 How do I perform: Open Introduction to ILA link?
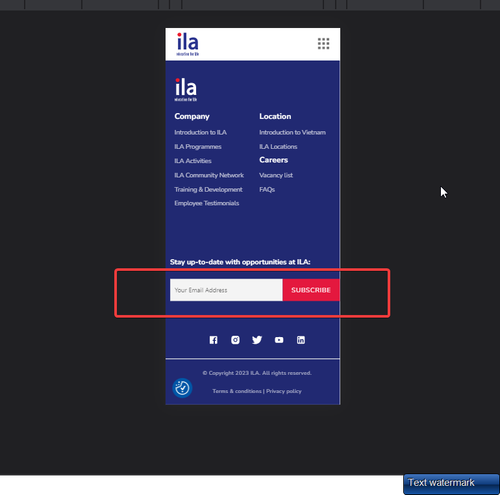point(200,132)
